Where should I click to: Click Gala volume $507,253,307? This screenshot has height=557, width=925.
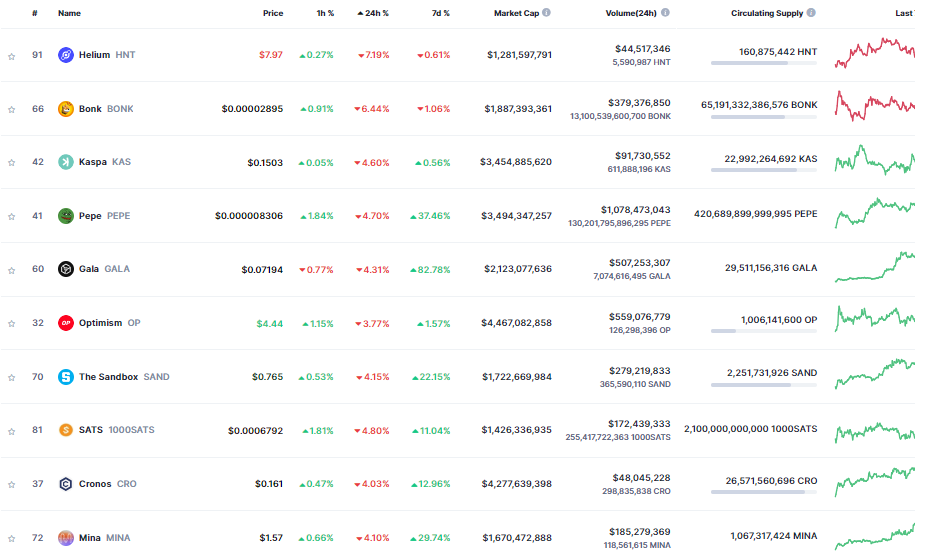639,263
